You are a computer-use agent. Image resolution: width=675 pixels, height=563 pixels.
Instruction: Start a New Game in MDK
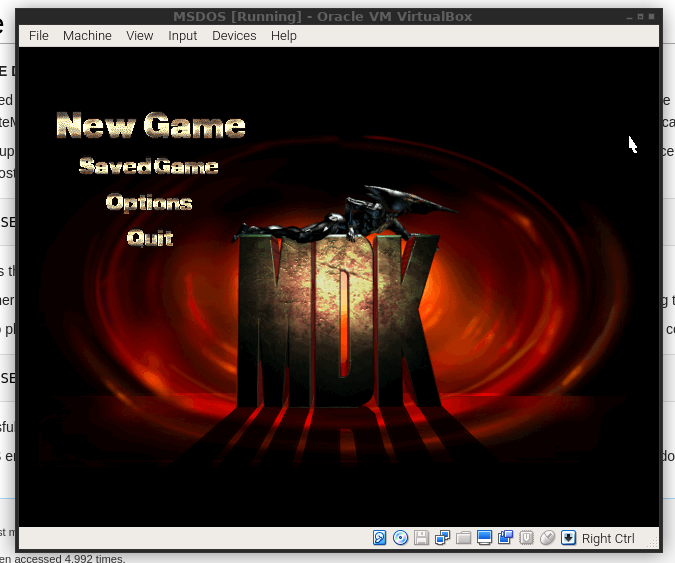coord(151,125)
